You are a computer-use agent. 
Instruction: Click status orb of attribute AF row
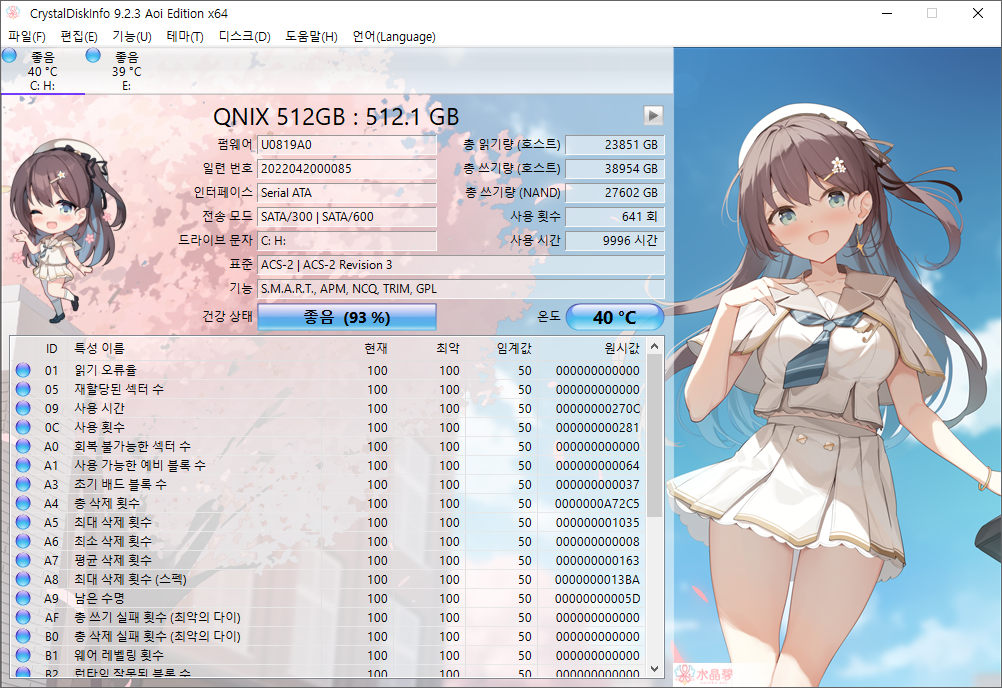coord(23,617)
